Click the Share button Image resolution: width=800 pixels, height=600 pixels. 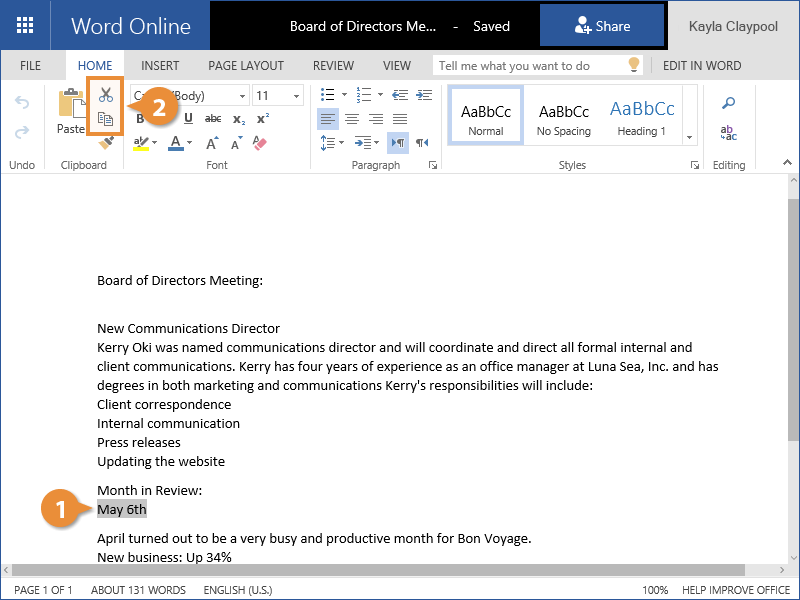pyautogui.click(x=602, y=27)
